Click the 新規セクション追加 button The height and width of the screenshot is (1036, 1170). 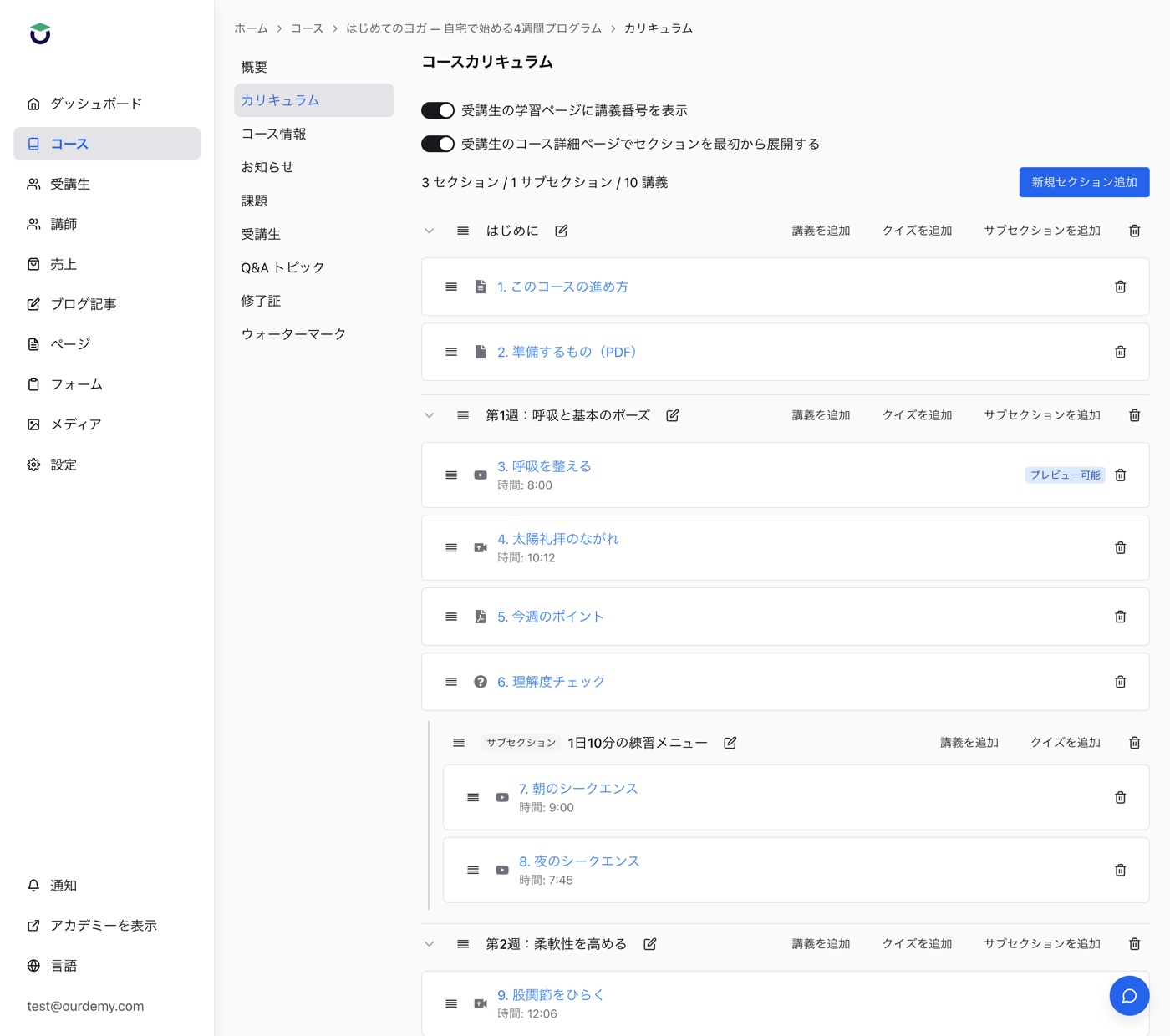(x=1084, y=182)
